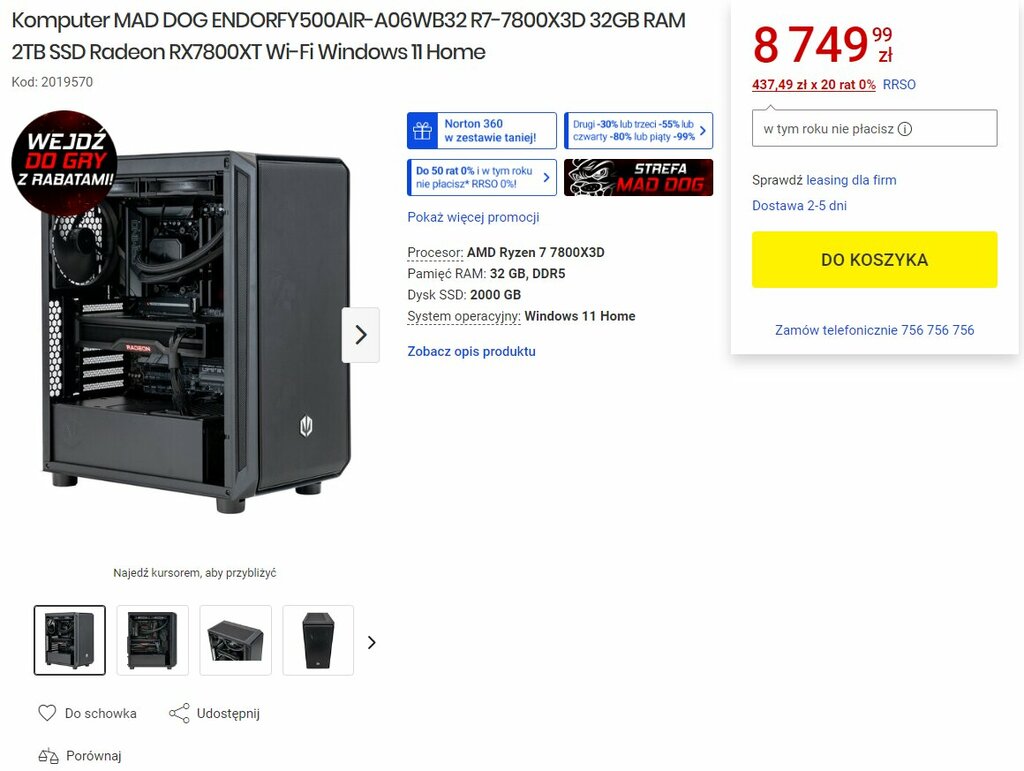Viewport: 1024px width, 771px height.
Task: Open the Strefa Mad Dog banner
Action: (x=638, y=178)
